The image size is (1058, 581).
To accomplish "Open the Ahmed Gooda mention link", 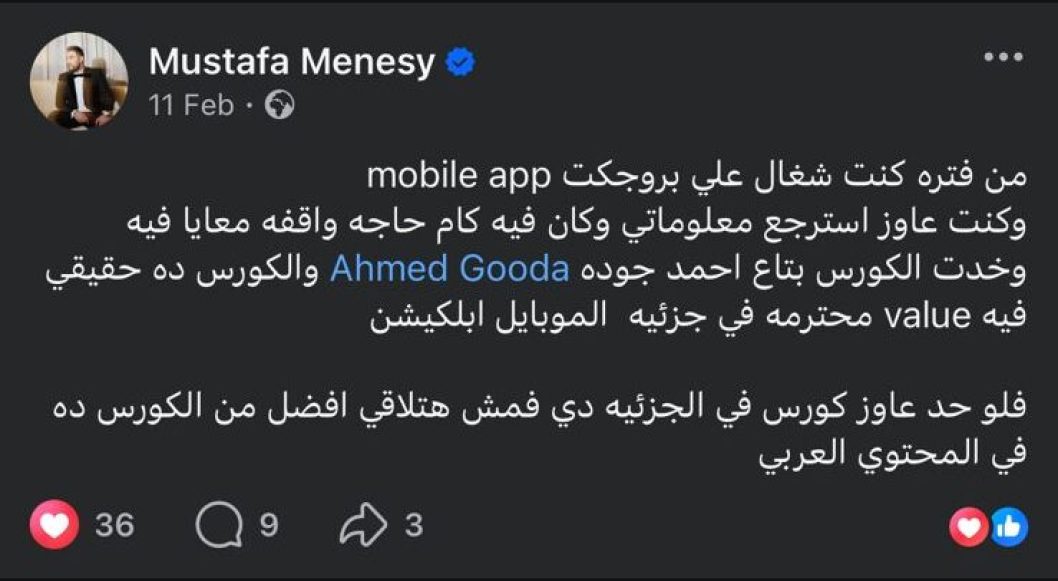I will click(x=449, y=269).
